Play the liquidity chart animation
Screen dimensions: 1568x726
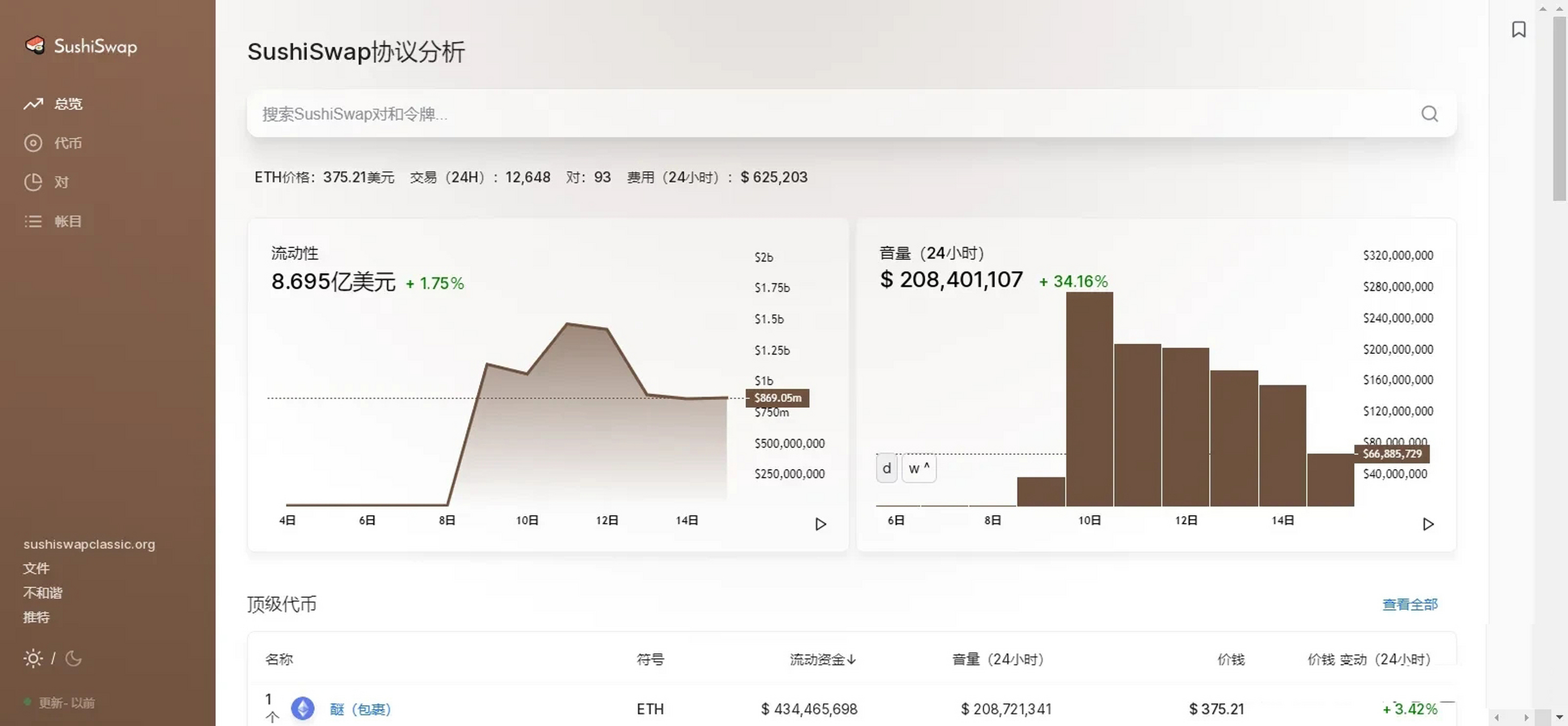[820, 524]
